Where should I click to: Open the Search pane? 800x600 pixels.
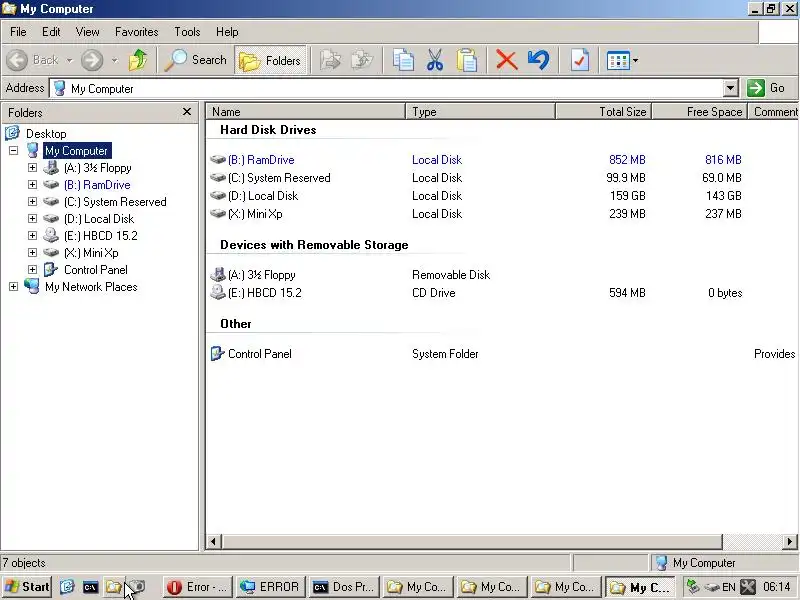(x=195, y=60)
